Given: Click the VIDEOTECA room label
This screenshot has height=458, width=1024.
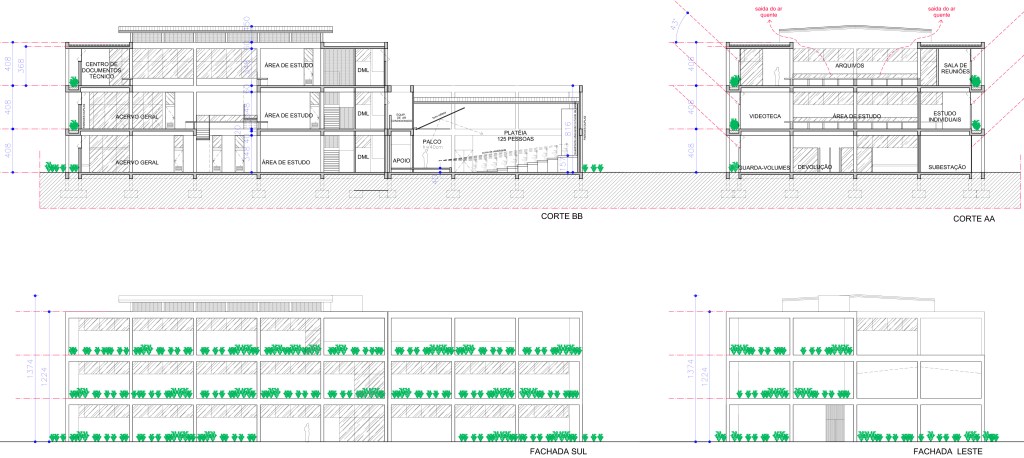Looking at the screenshot, I should click(764, 116).
